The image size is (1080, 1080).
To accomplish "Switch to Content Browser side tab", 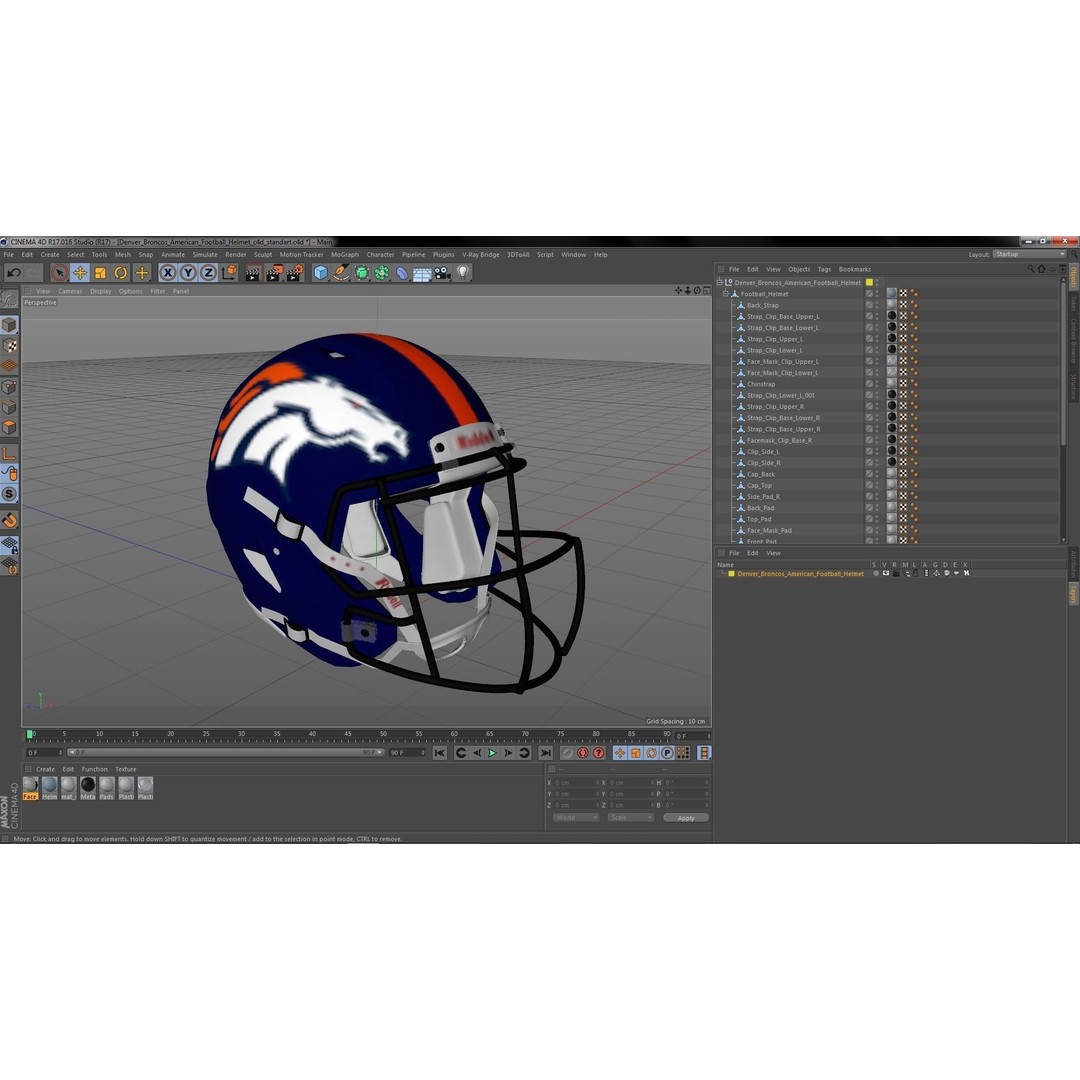I will pos(1073,340).
